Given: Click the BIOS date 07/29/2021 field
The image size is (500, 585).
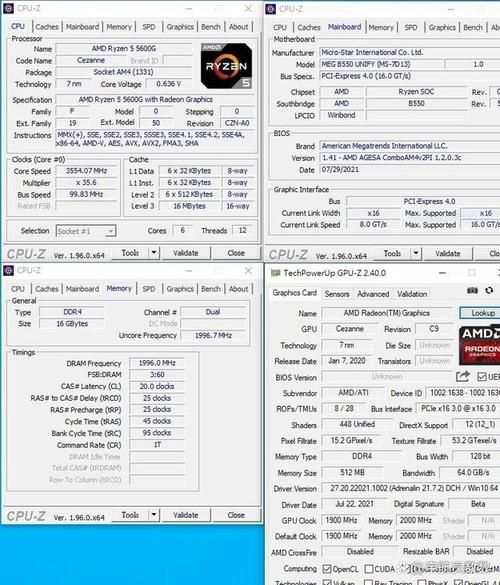Looking at the screenshot, I should (x=410, y=169).
